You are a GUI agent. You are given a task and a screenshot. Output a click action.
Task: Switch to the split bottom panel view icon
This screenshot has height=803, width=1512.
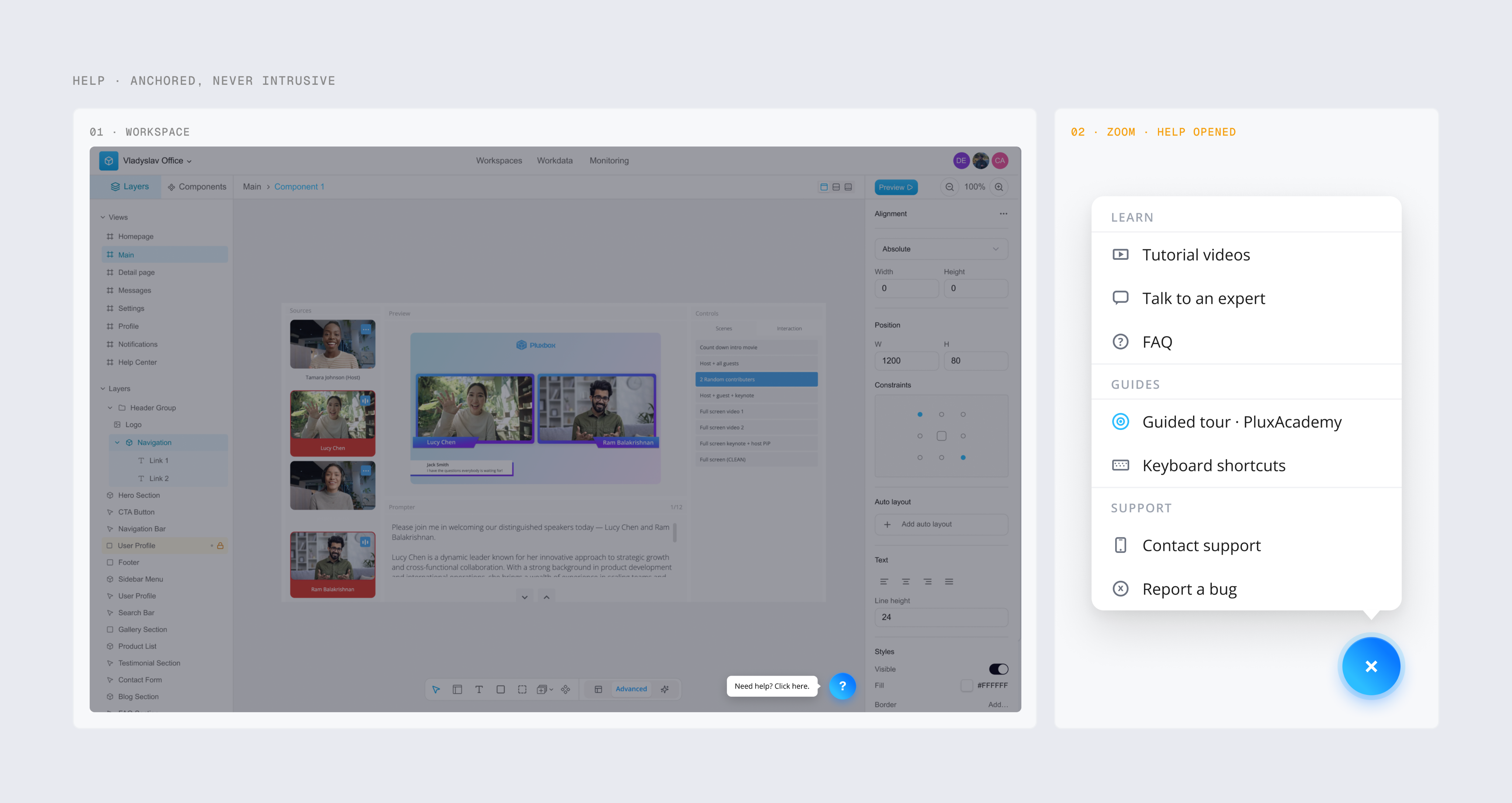836,187
